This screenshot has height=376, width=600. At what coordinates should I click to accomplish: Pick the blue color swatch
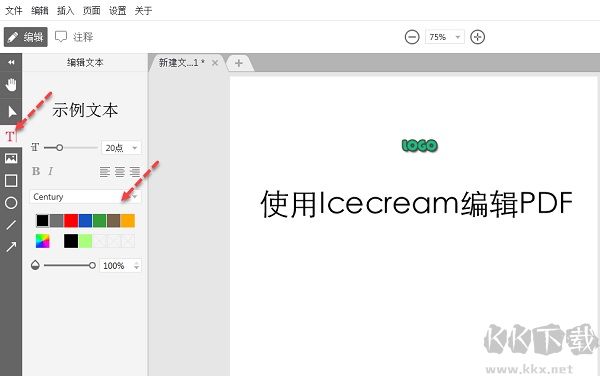(85, 221)
